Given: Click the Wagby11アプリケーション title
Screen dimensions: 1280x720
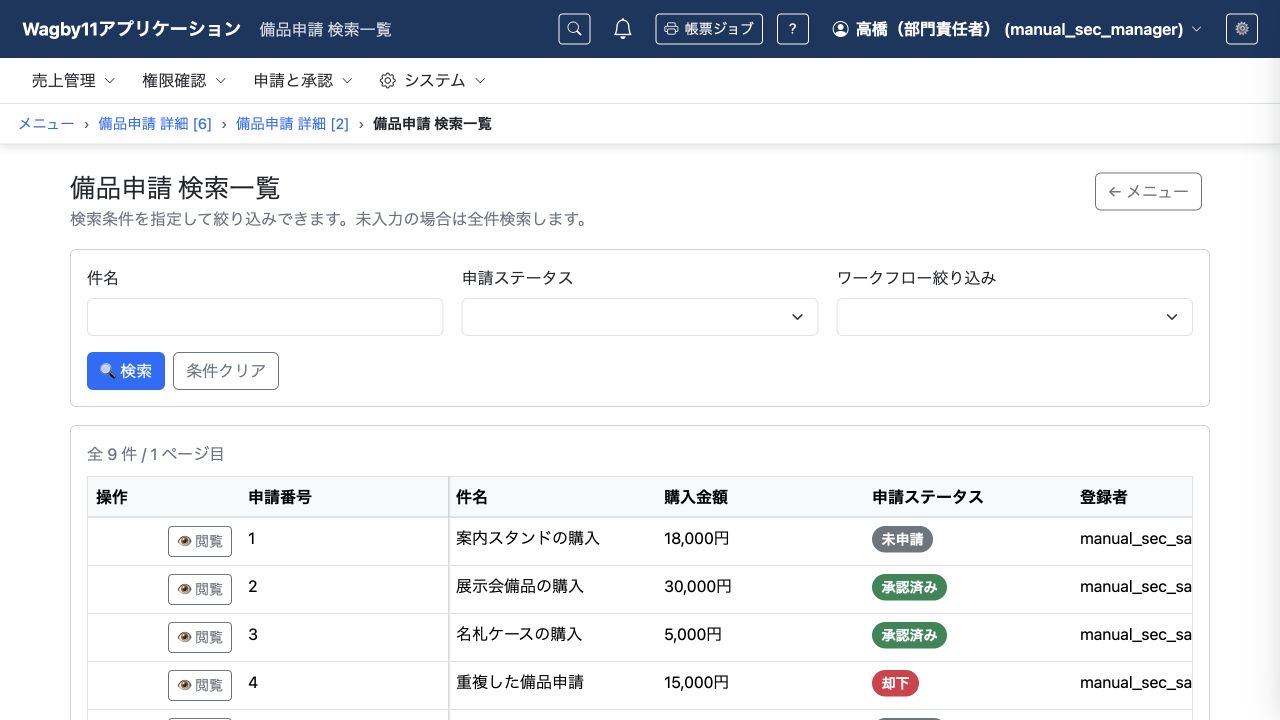Looking at the screenshot, I should click(x=132, y=29).
